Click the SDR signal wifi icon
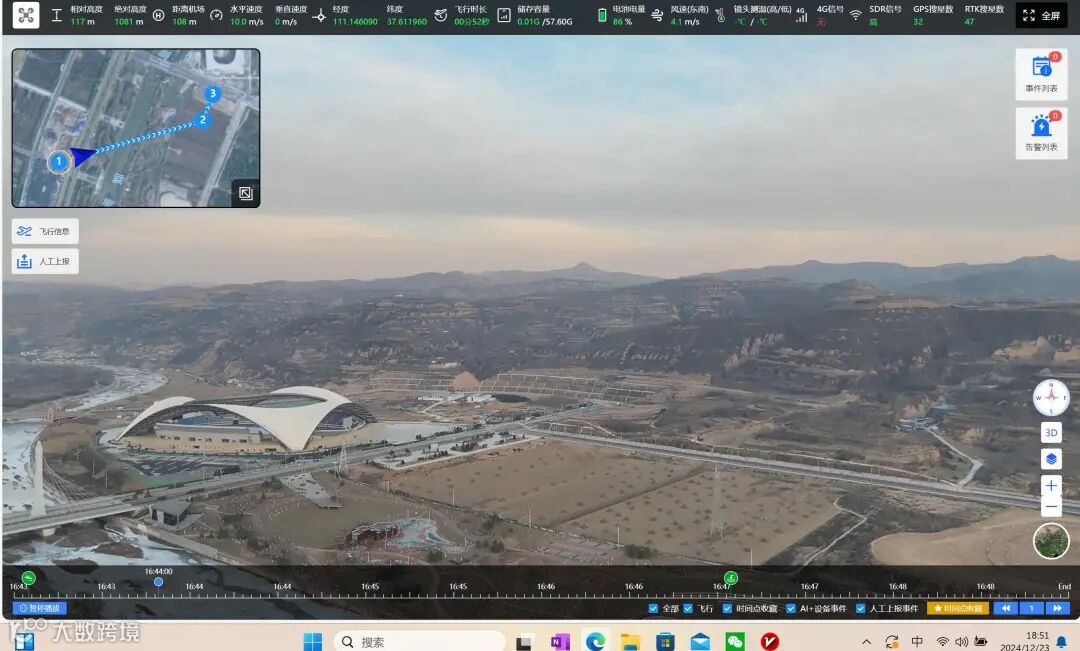Viewport: 1080px width, 651px height. coord(855,15)
